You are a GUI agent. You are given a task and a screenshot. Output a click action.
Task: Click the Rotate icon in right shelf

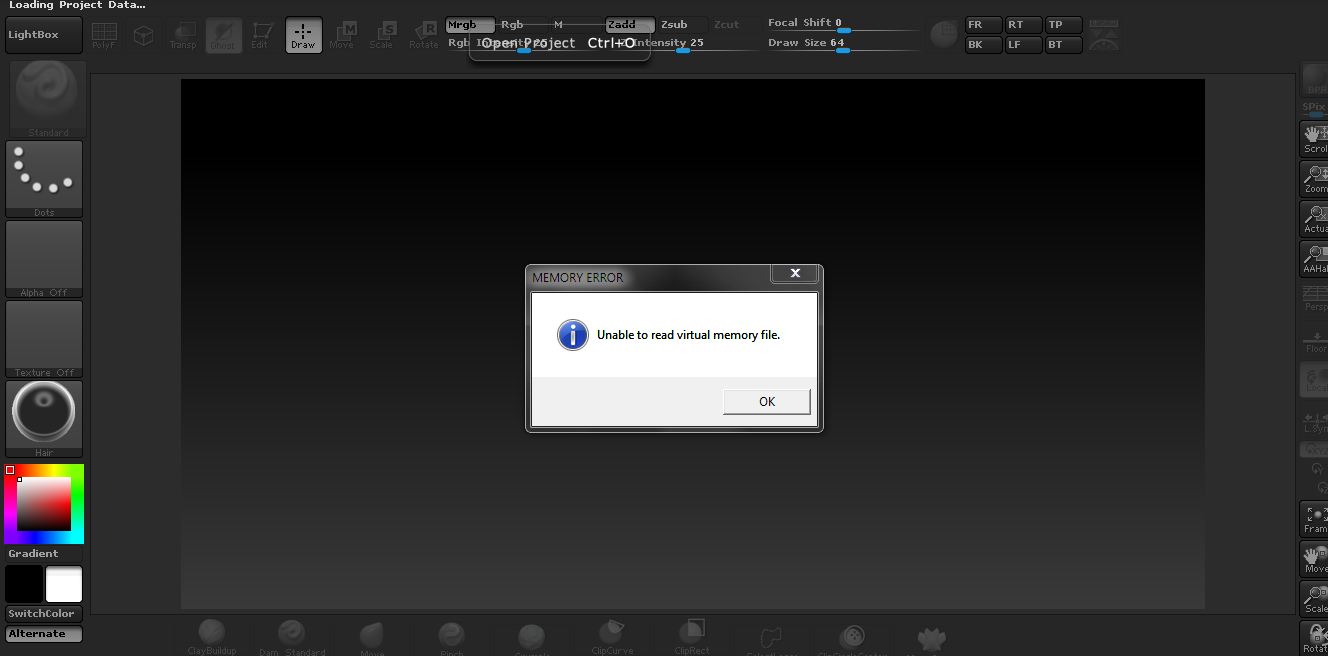[1314, 638]
